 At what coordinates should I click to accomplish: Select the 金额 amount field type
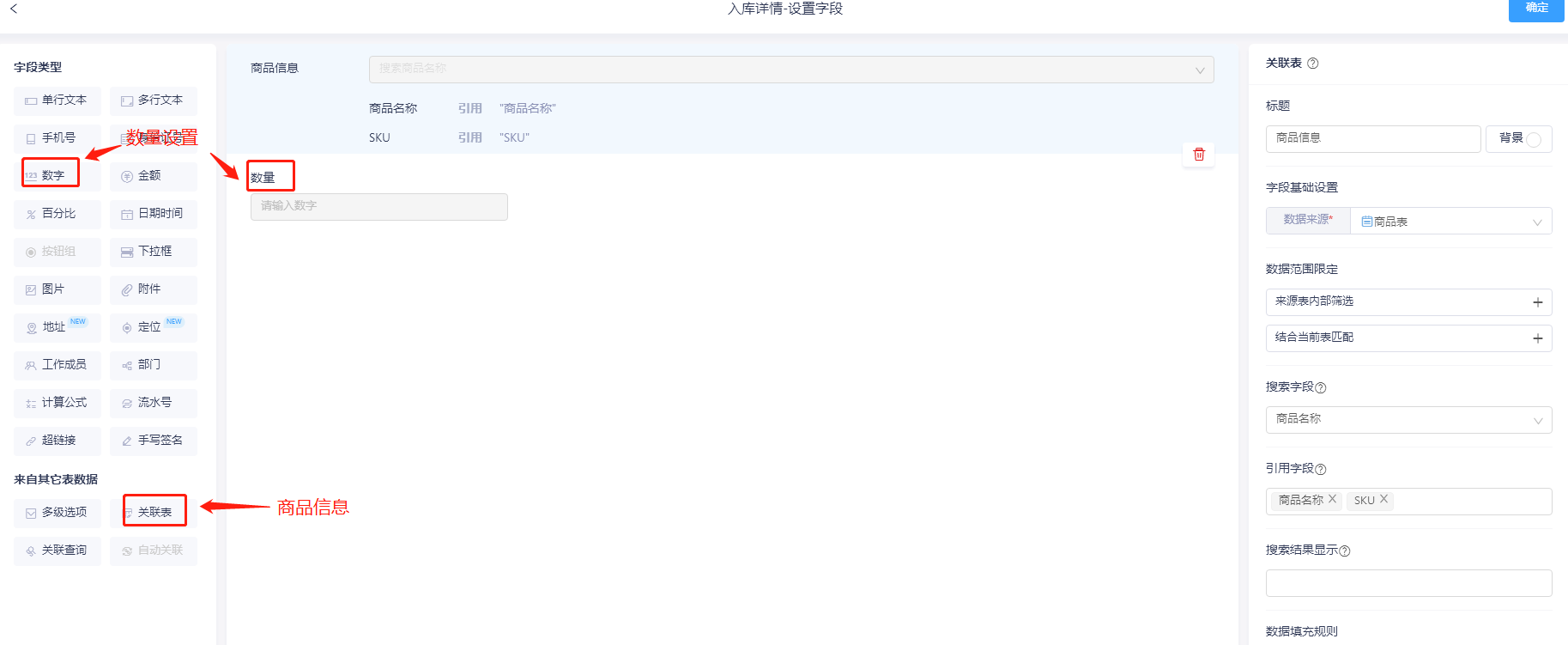pyautogui.click(x=154, y=176)
